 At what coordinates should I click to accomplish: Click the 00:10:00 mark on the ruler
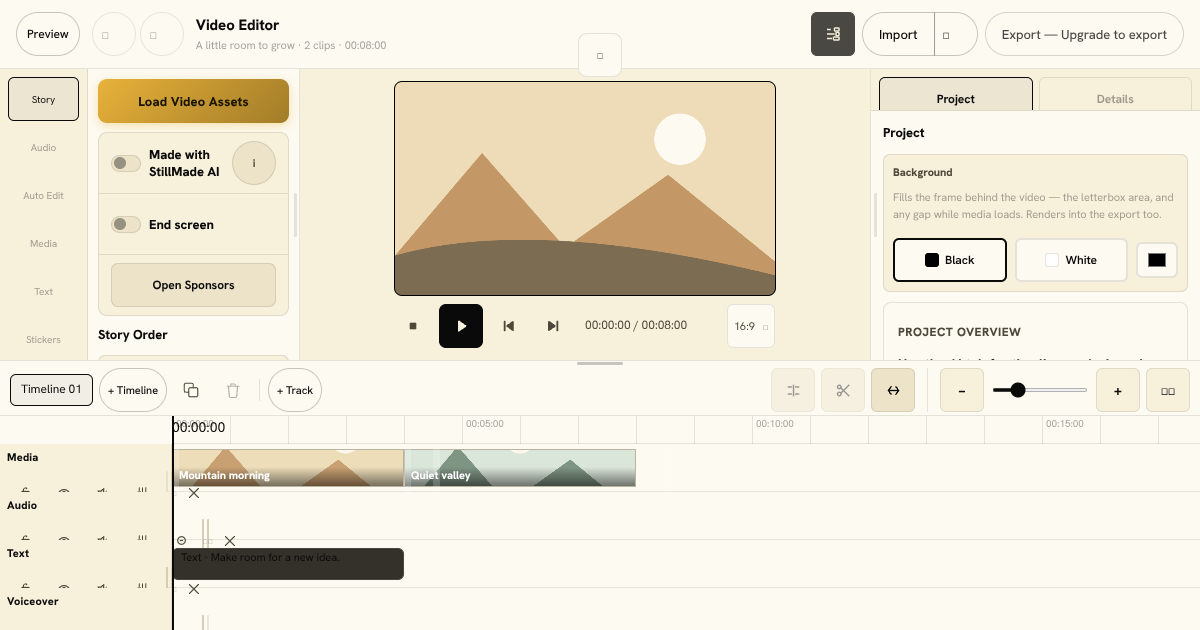(x=774, y=424)
